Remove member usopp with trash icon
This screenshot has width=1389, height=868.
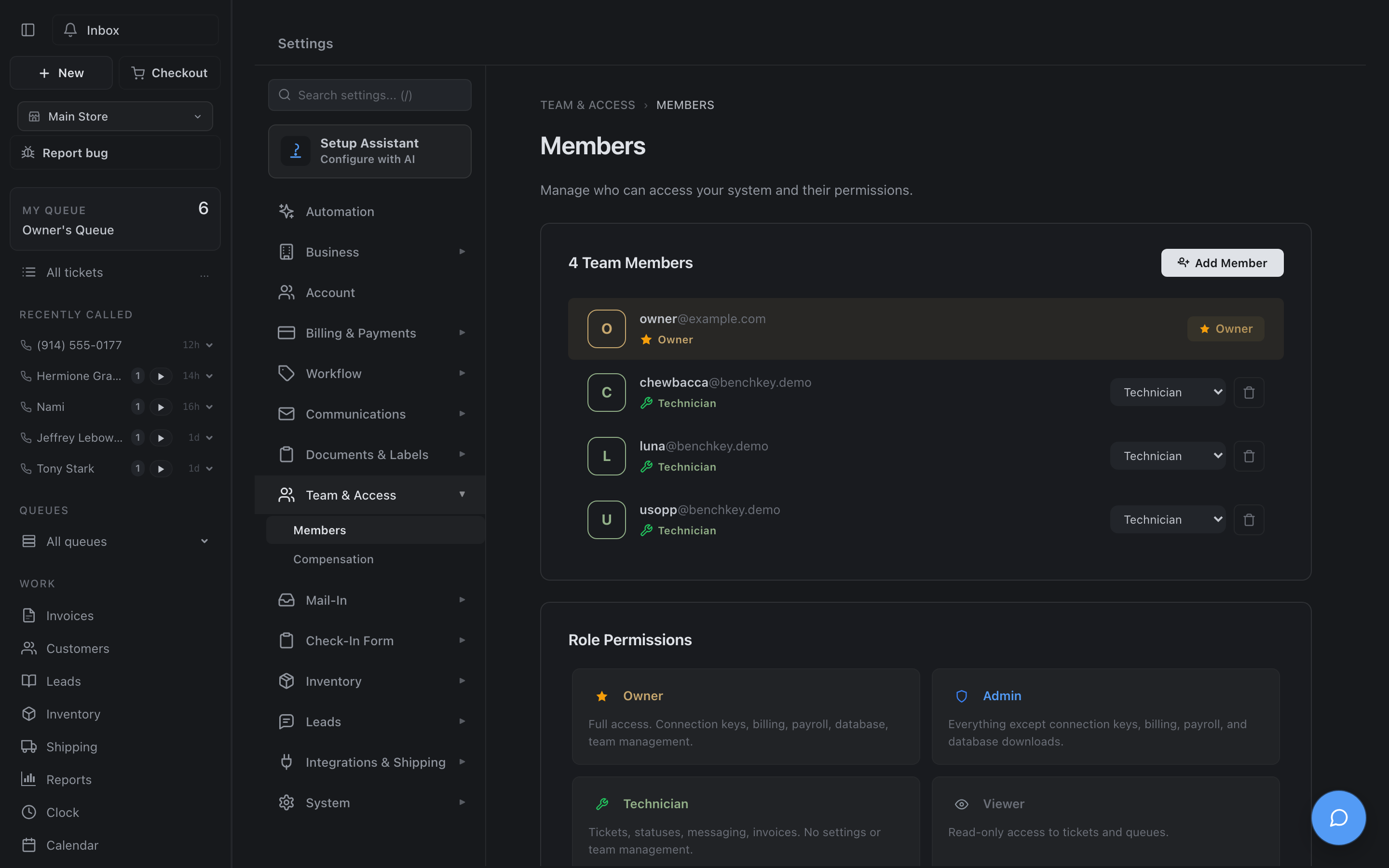(x=1249, y=520)
